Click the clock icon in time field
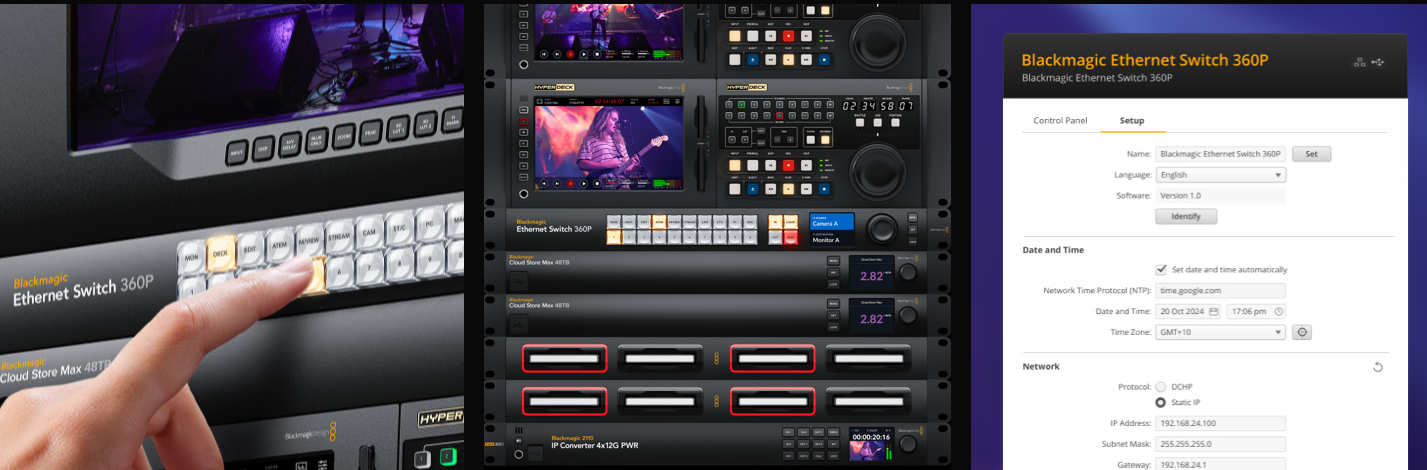Viewport: 1427px width, 470px height. pyautogui.click(x=1278, y=311)
